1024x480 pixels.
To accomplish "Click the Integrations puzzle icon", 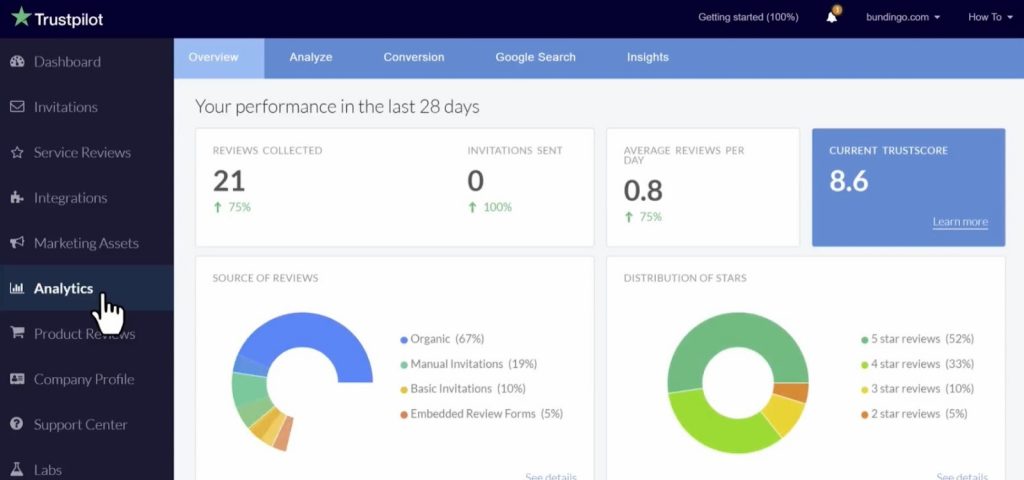I will click(17, 197).
